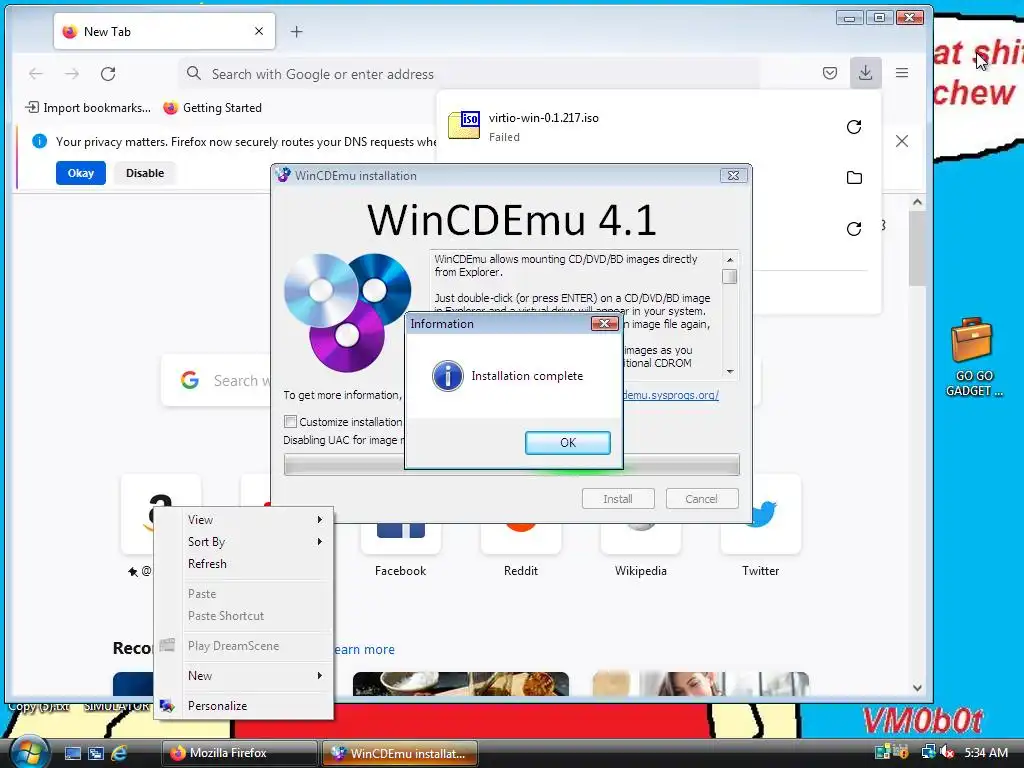Click the WinCDEmu disc logo image
Viewport: 1024px width, 768px height.
pyautogui.click(x=347, y=312)
